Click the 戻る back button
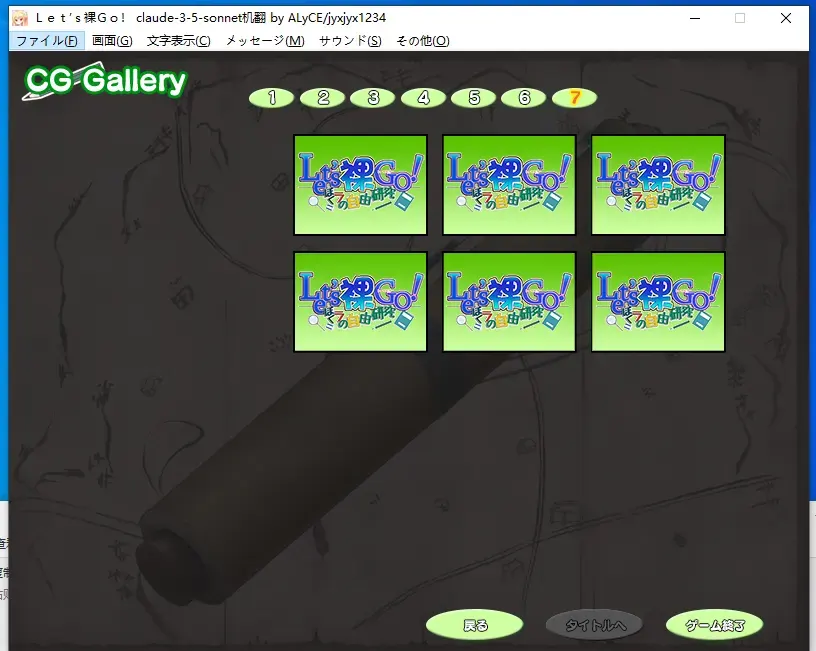The height and width of the screenshot is (651, 816). (x=475, y=624)
